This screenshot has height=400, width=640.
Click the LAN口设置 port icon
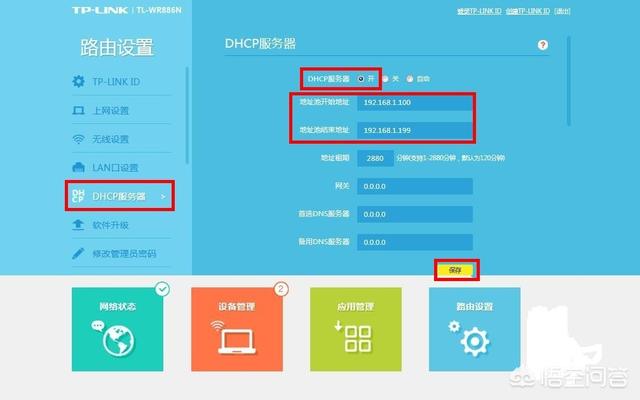(78, 167)
